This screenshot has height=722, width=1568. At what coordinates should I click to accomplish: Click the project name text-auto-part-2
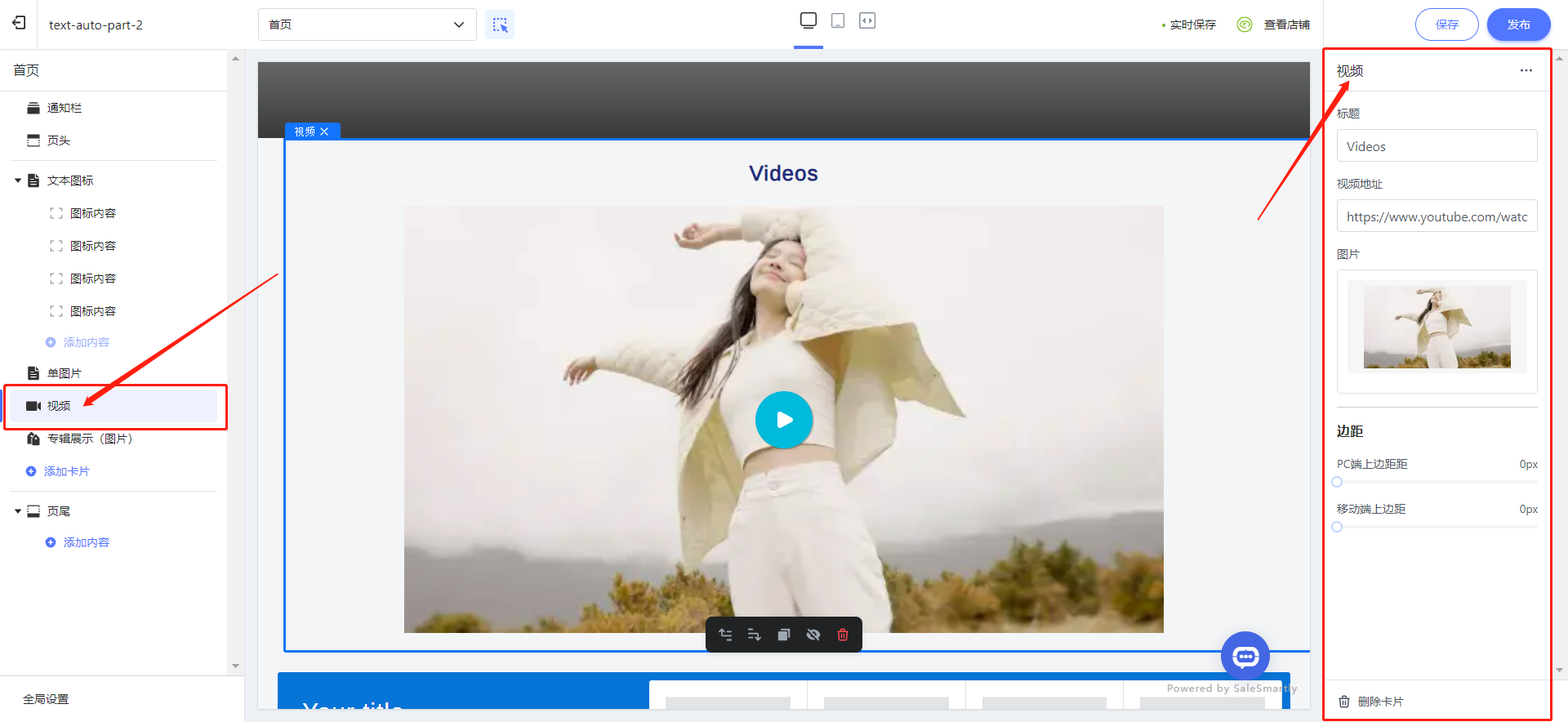tap(96, 25)
